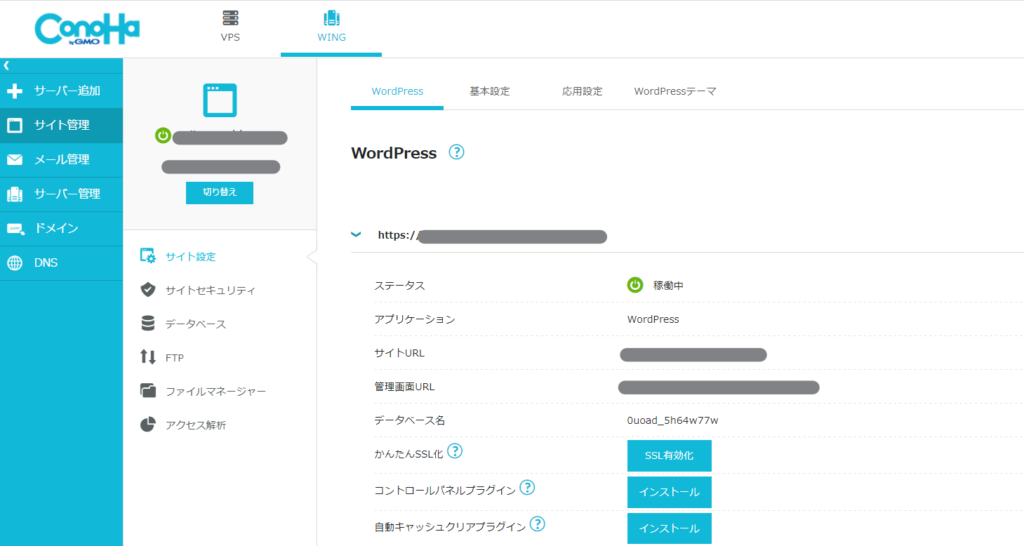Screen dimensions: 1024x546
Task: Click the 稼働中 status text
Action: pos(668,285)
